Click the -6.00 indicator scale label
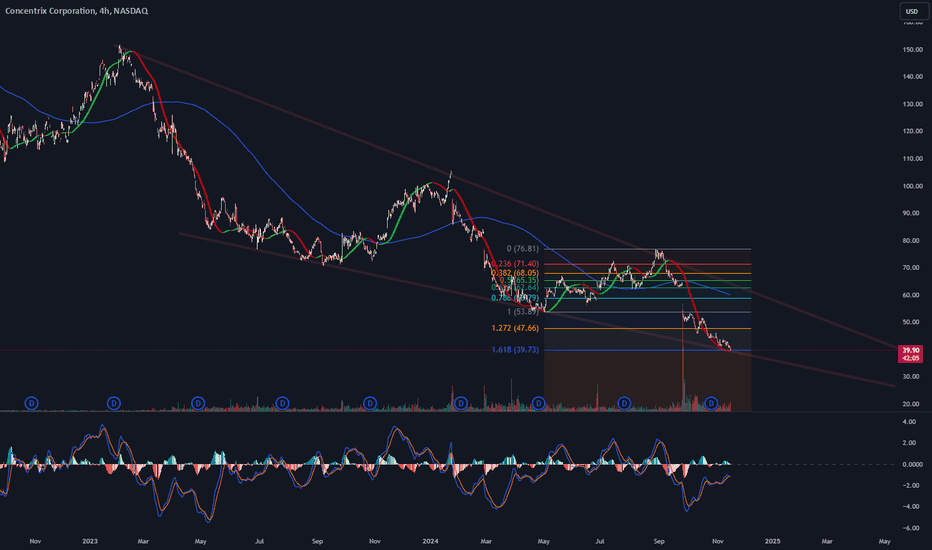 click(912, 529)
